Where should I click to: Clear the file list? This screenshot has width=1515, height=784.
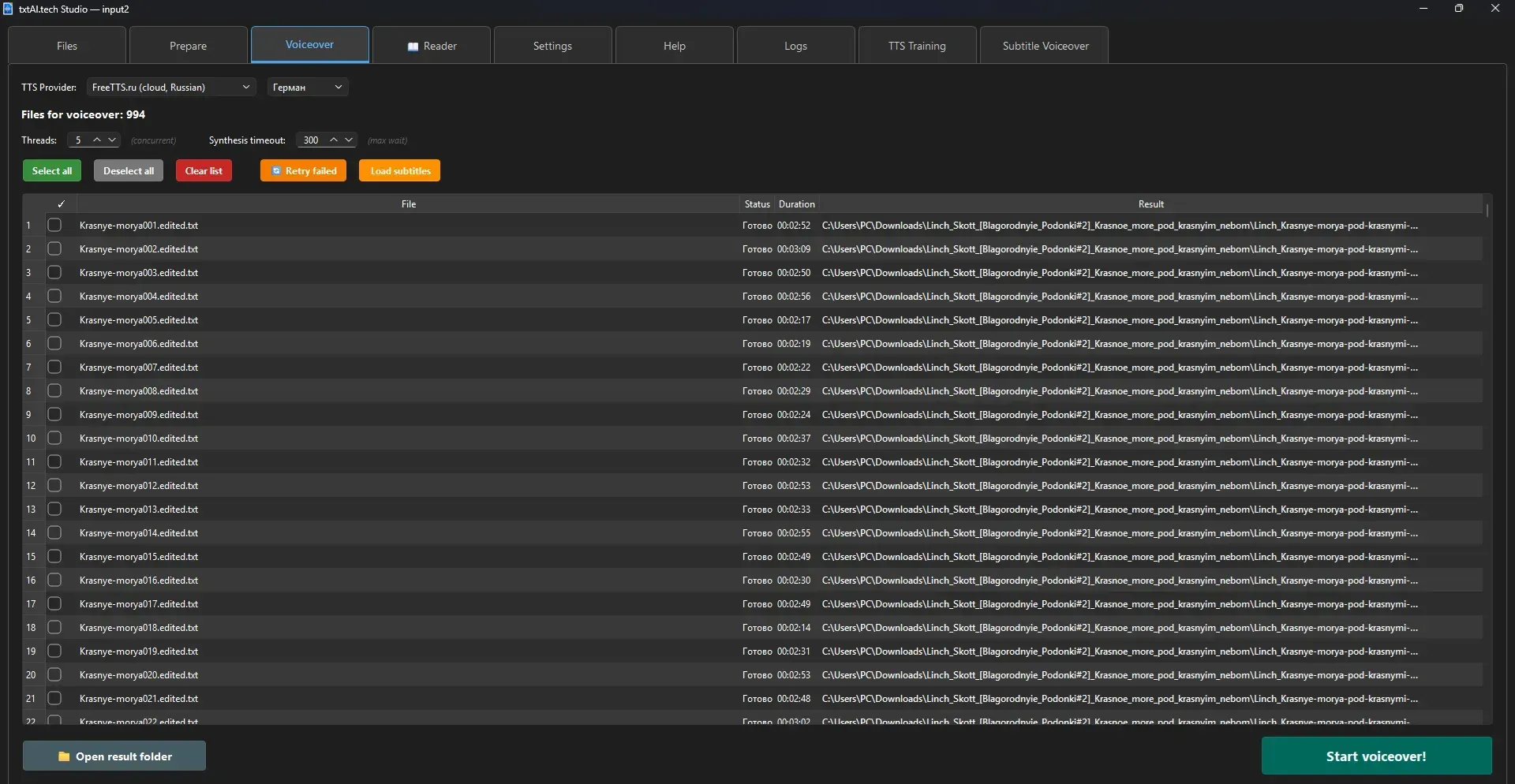[x=203, y=170]
